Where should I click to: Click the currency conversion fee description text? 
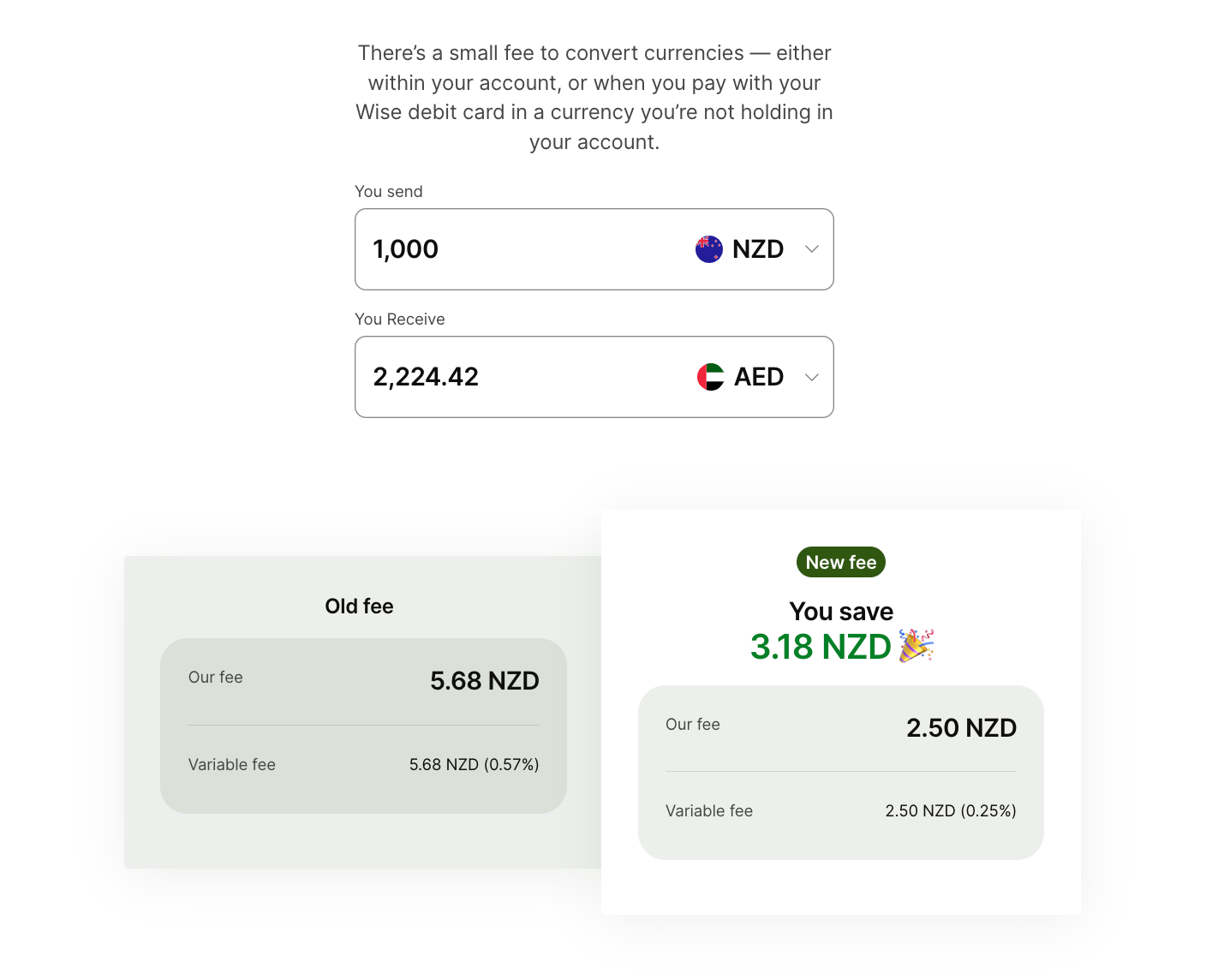coord(594,98)
